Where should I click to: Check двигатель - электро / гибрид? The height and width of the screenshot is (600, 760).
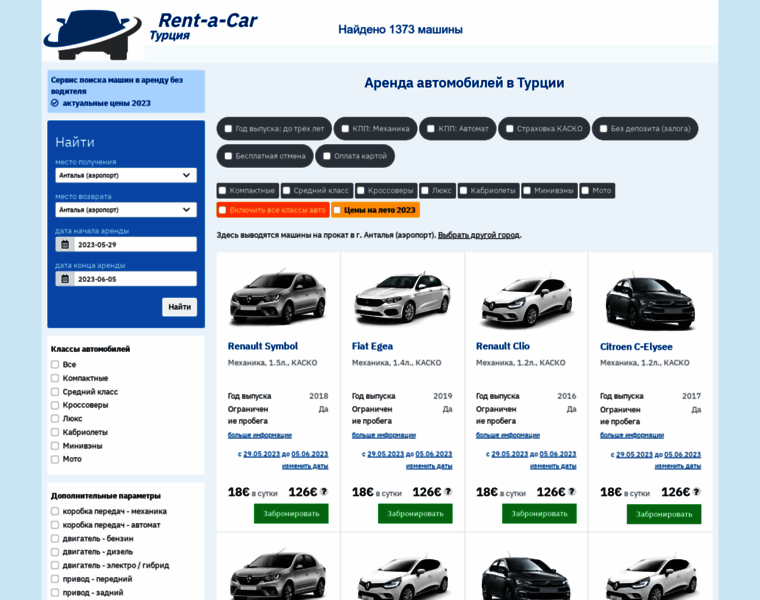point(55,565)
